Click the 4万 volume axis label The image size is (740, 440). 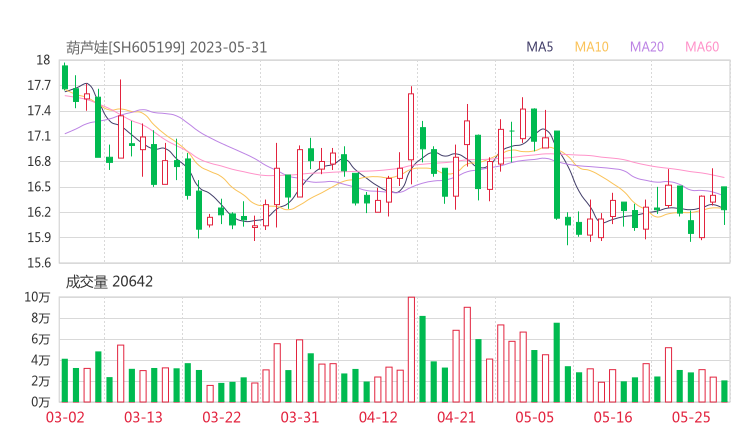41,360
